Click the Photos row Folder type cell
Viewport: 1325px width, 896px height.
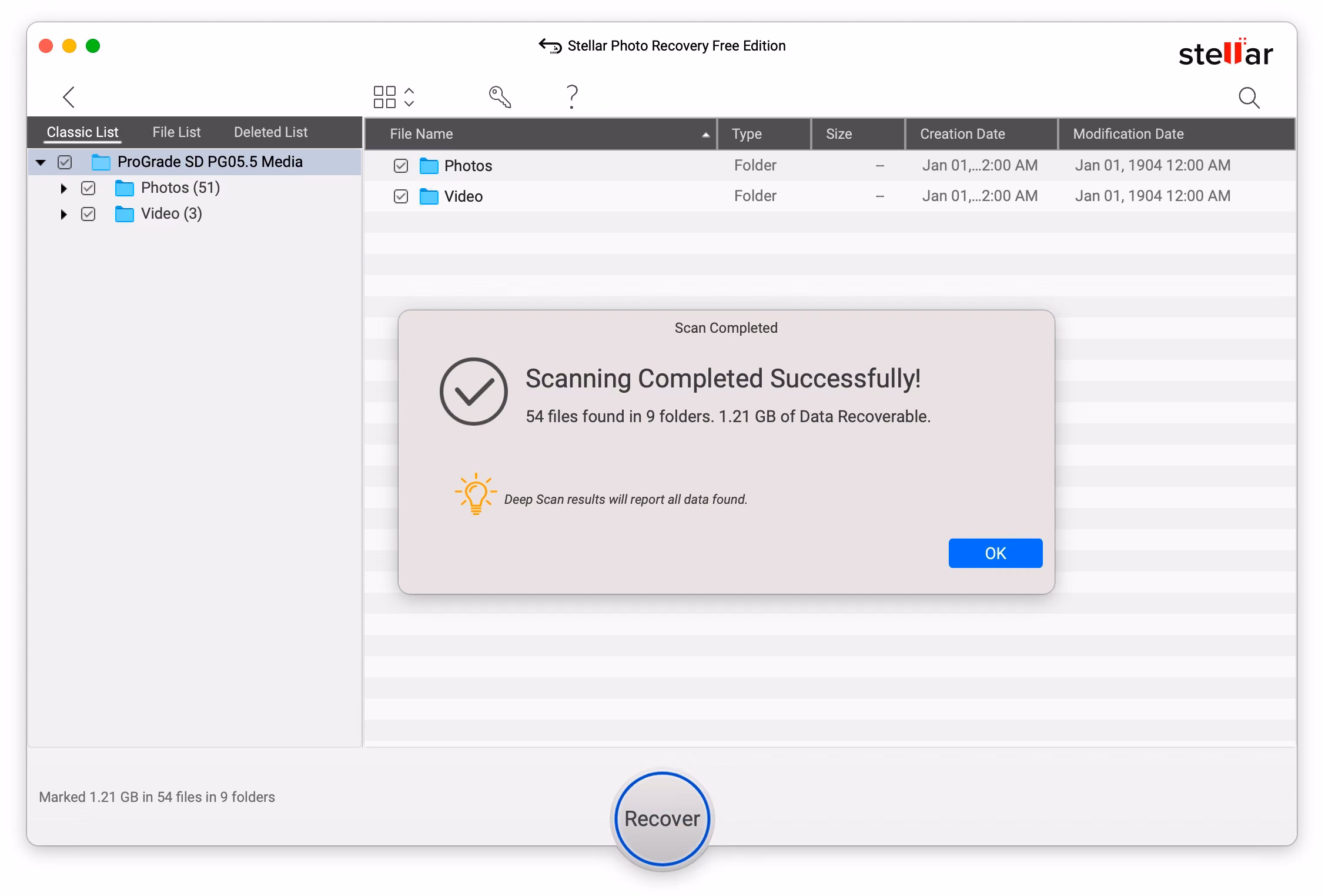tap(755, 165)
